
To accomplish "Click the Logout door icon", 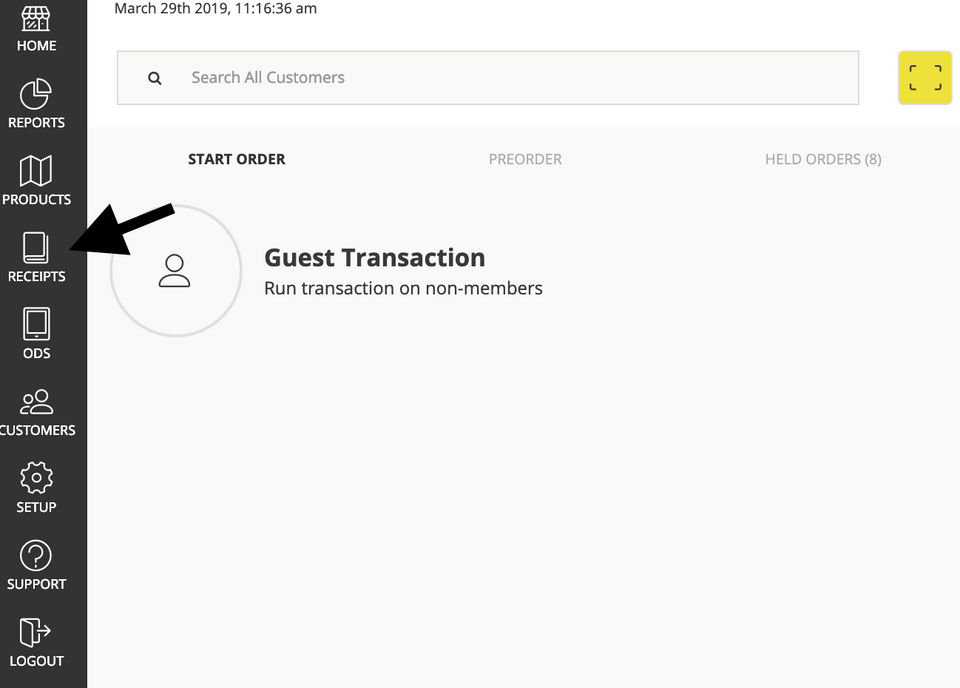I will point(35,632).
